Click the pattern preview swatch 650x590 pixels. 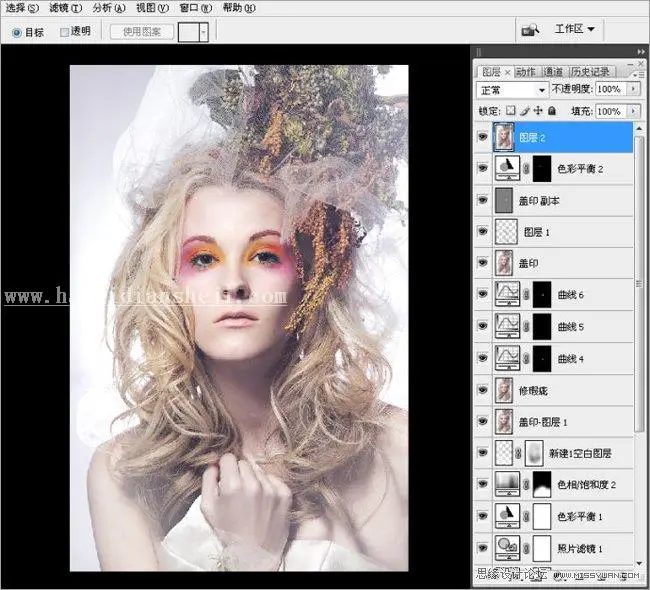coord(189,32)
